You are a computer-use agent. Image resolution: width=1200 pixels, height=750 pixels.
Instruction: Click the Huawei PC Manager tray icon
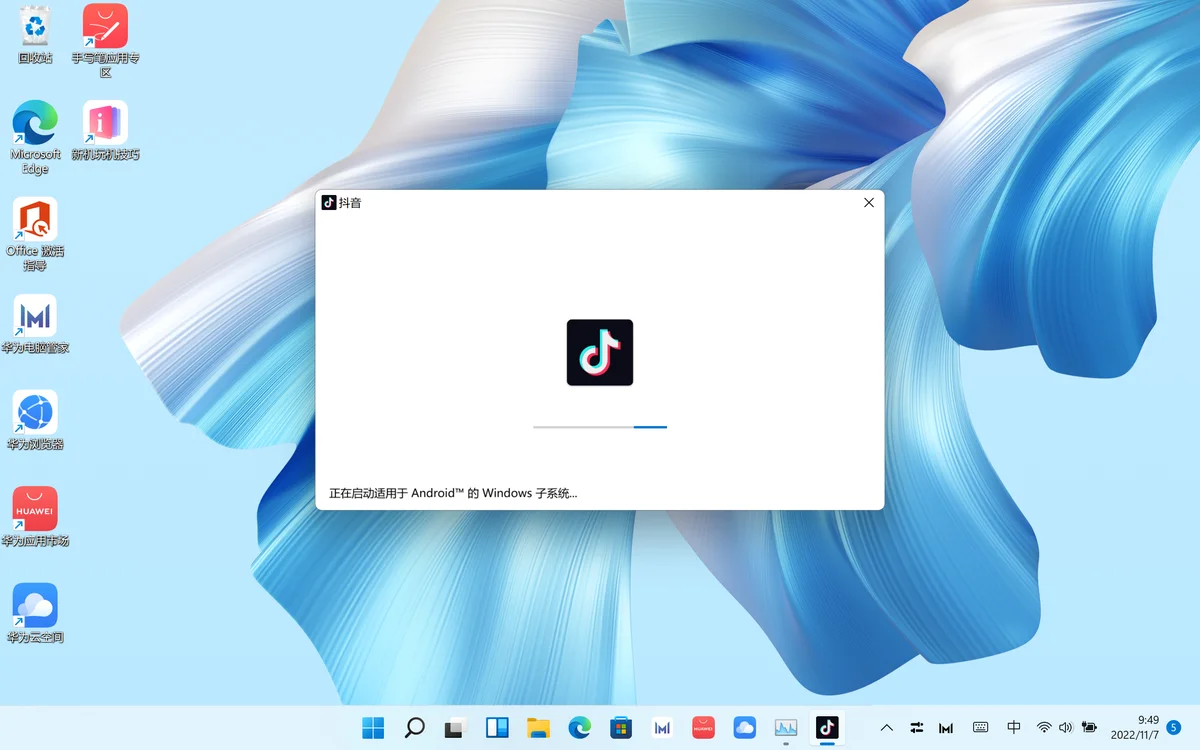pyautogui.click(x=946, y=728)
